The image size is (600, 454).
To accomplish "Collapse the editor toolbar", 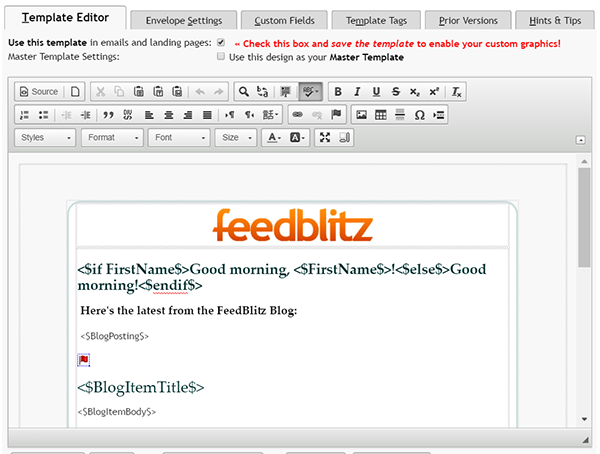I will point(580,140).
